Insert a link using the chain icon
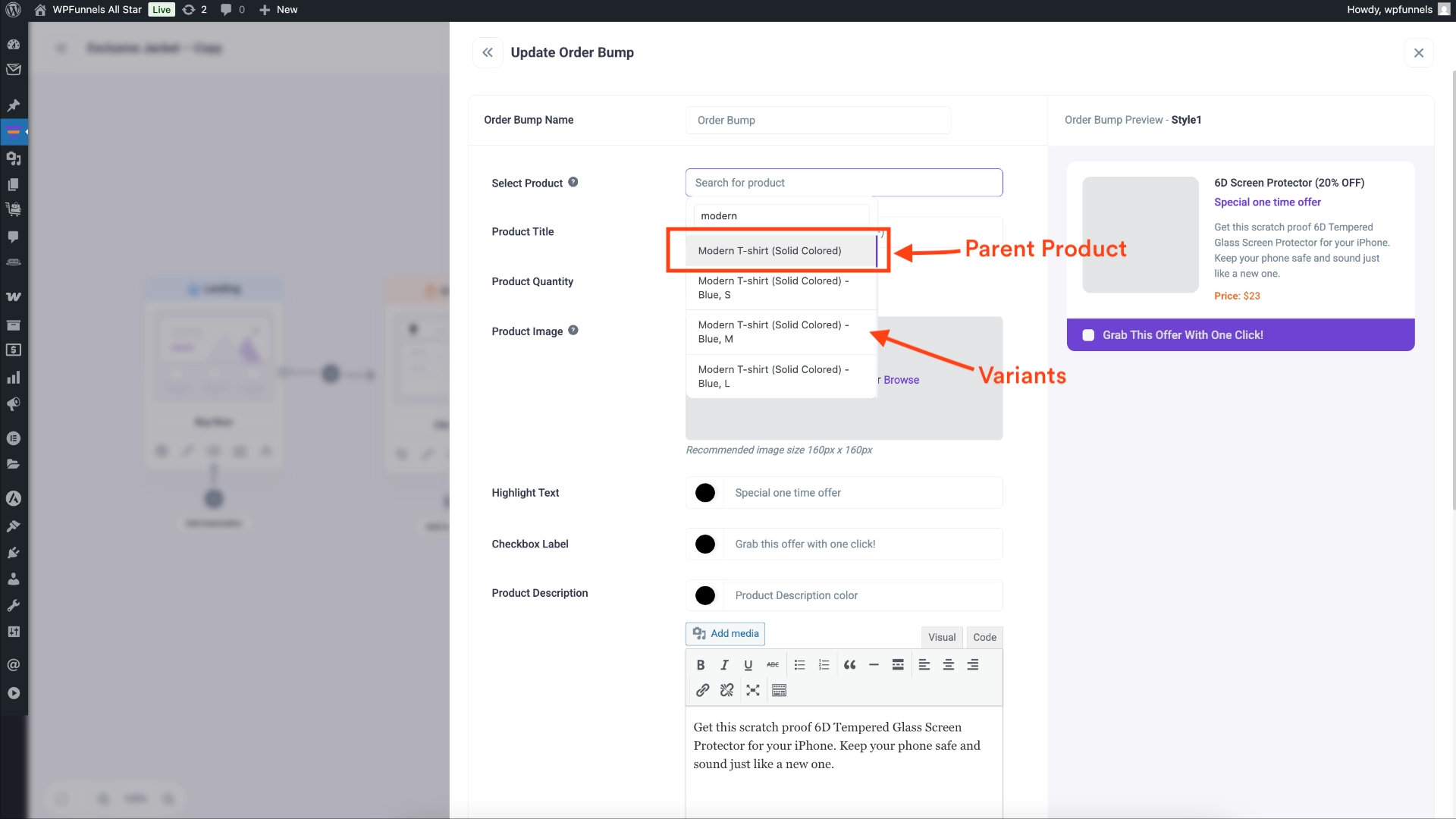The image size is (1456, 819). pyautogui.click(x=702, y=690)
